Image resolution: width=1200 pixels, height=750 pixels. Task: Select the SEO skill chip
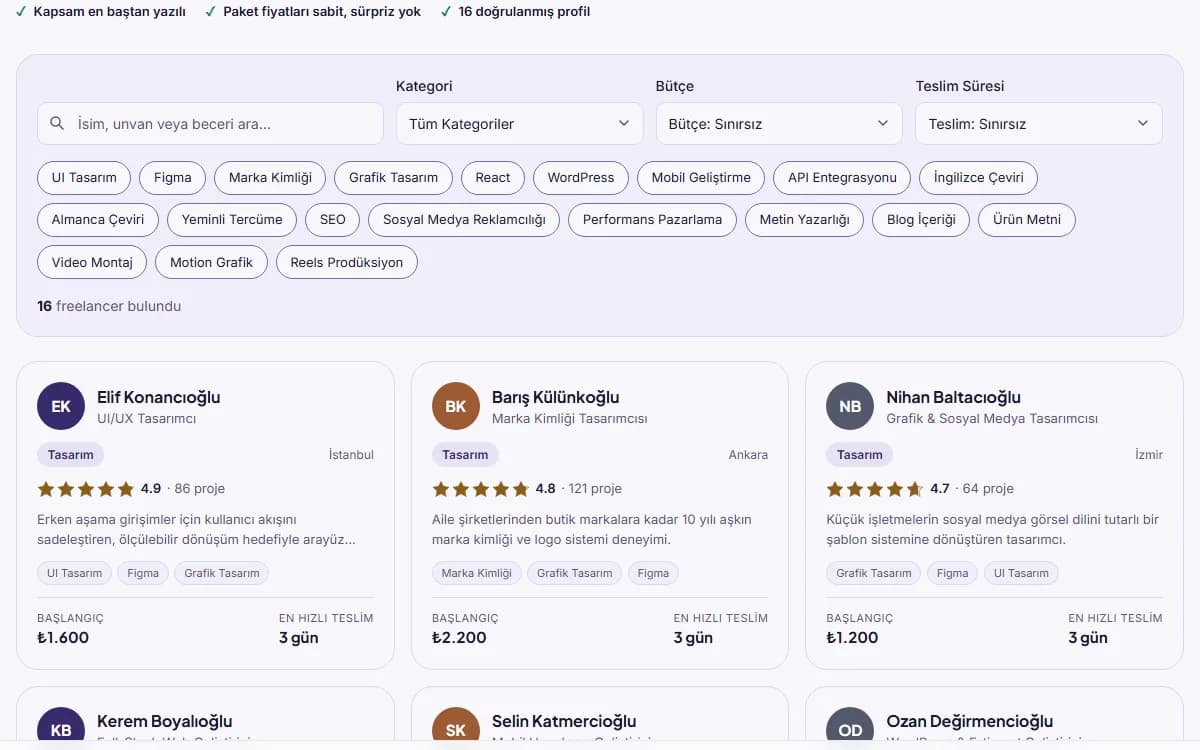click(x=333, y=220)
